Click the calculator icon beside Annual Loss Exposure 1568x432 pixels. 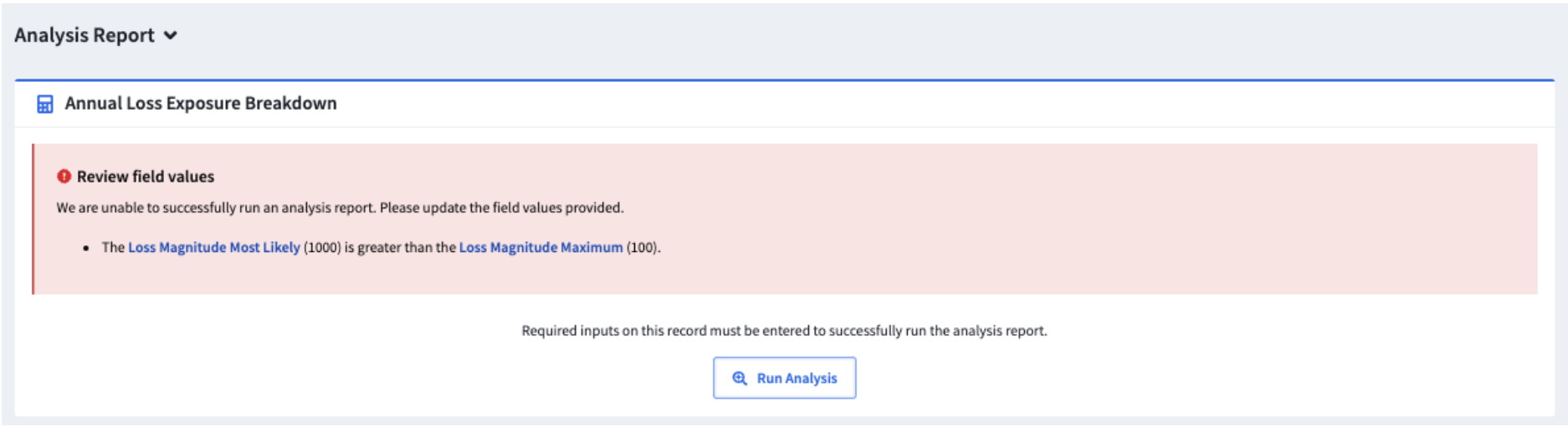tap(45, 104)
